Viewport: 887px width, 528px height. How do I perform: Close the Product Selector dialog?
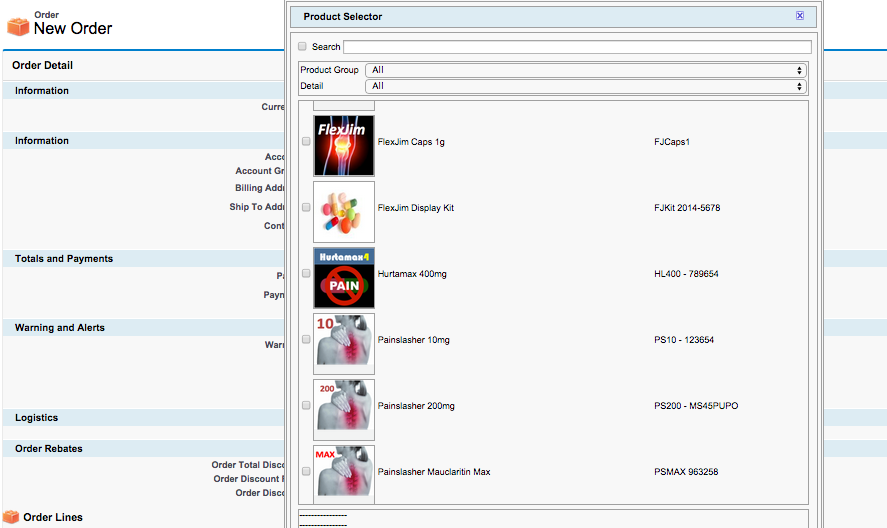799,16
